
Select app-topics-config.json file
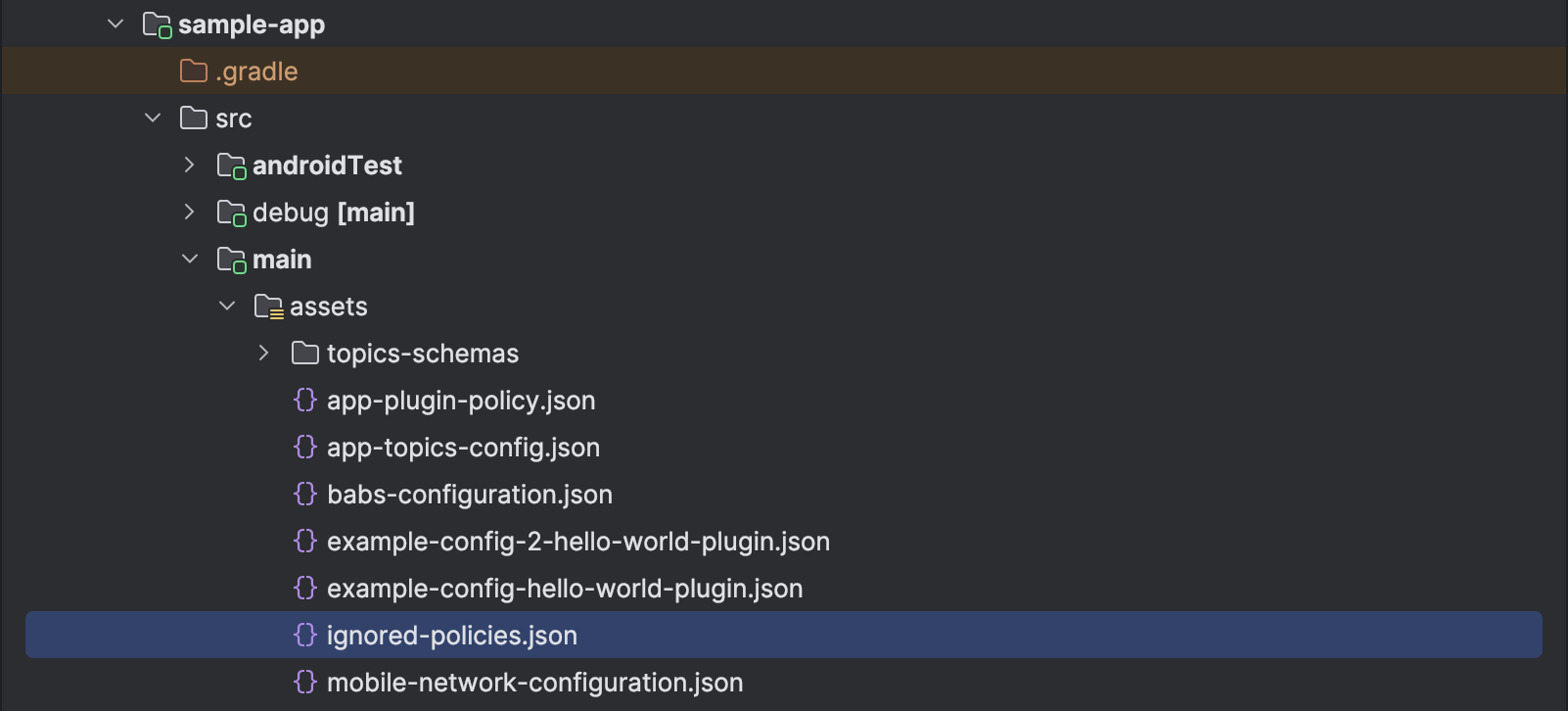point(463,448)
